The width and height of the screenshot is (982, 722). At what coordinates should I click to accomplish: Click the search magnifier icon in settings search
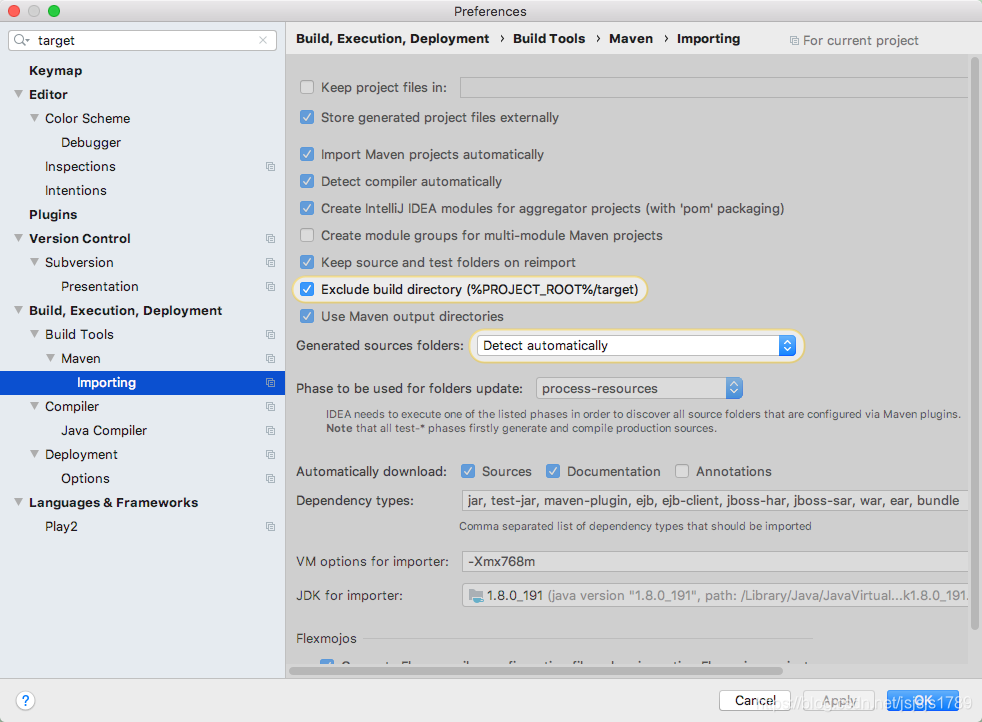coord(21,40)
